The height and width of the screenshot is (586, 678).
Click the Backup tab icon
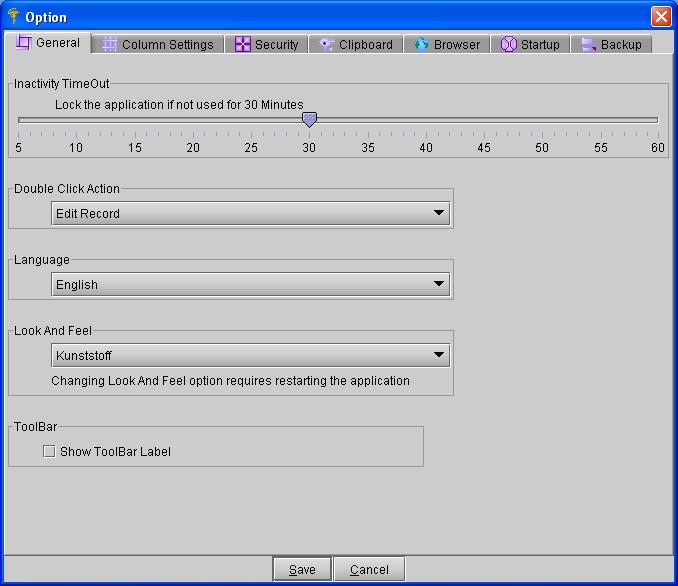pos(588,45)
